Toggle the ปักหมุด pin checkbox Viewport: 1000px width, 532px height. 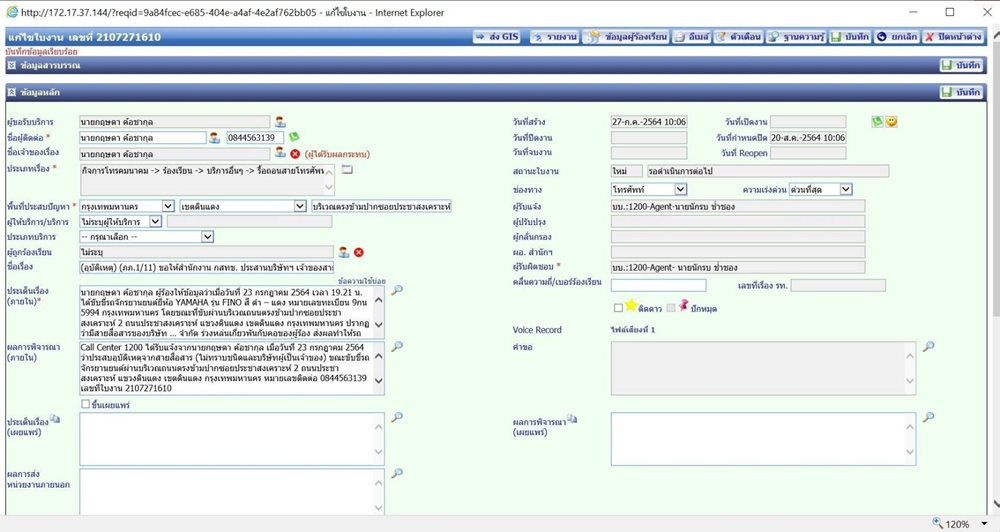(x=670, y=308)
